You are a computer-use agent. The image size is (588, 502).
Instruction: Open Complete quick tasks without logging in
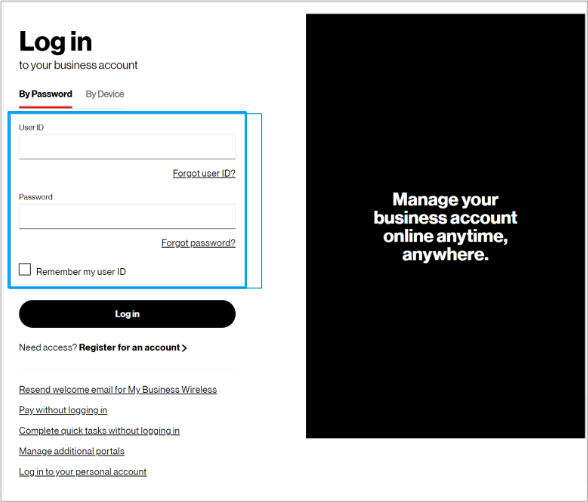pyautogui.click(x=99, y=431)
